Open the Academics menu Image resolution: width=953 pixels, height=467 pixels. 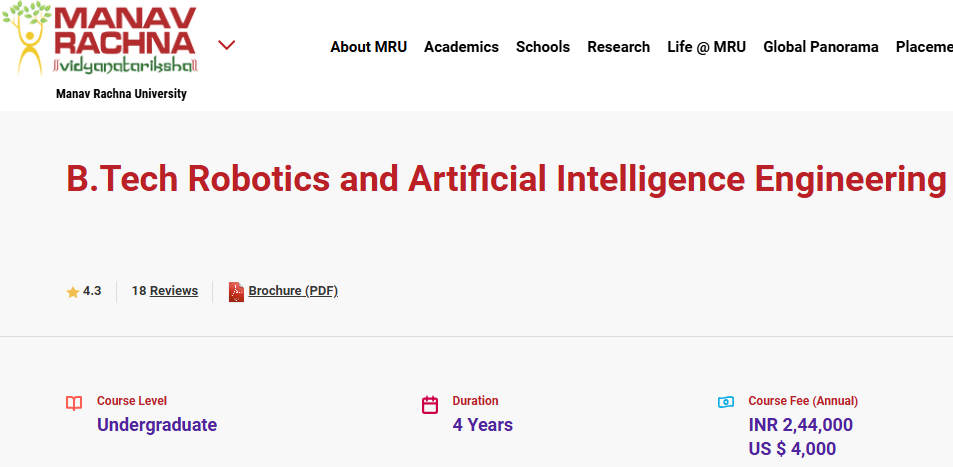461,47
